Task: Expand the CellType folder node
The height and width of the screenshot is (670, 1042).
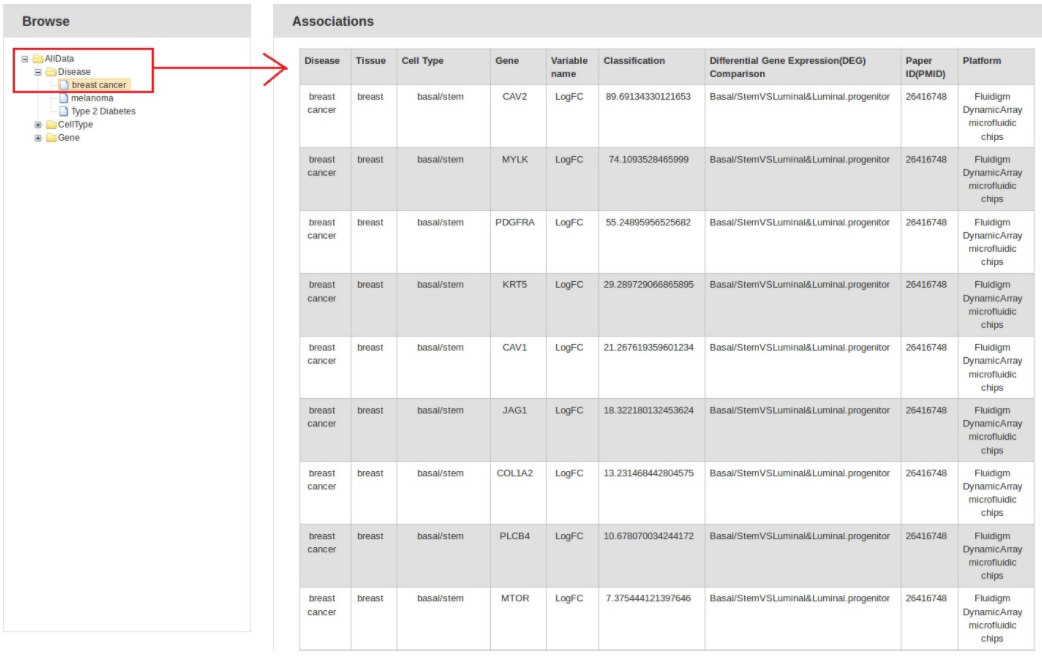Action: click(x=38, y=124)
